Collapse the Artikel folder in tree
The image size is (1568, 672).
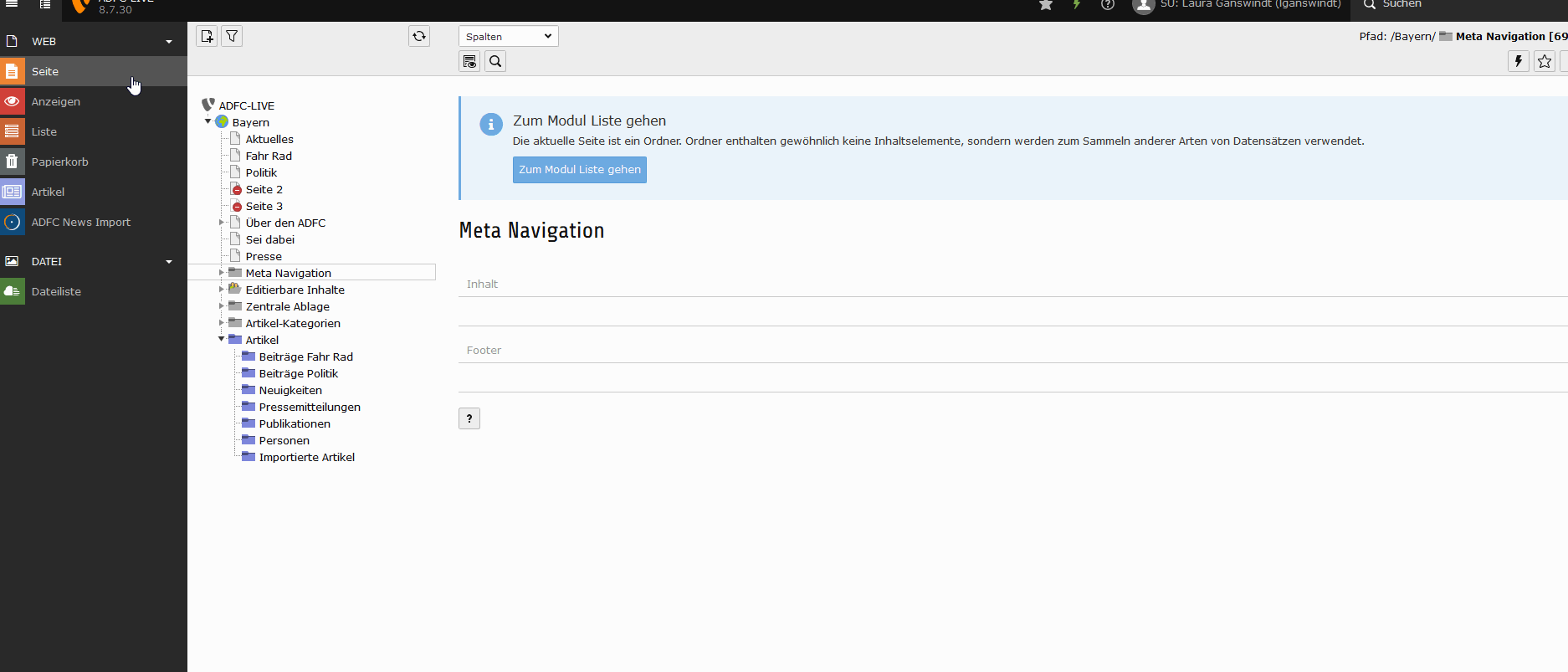click(x=222, y=340)
